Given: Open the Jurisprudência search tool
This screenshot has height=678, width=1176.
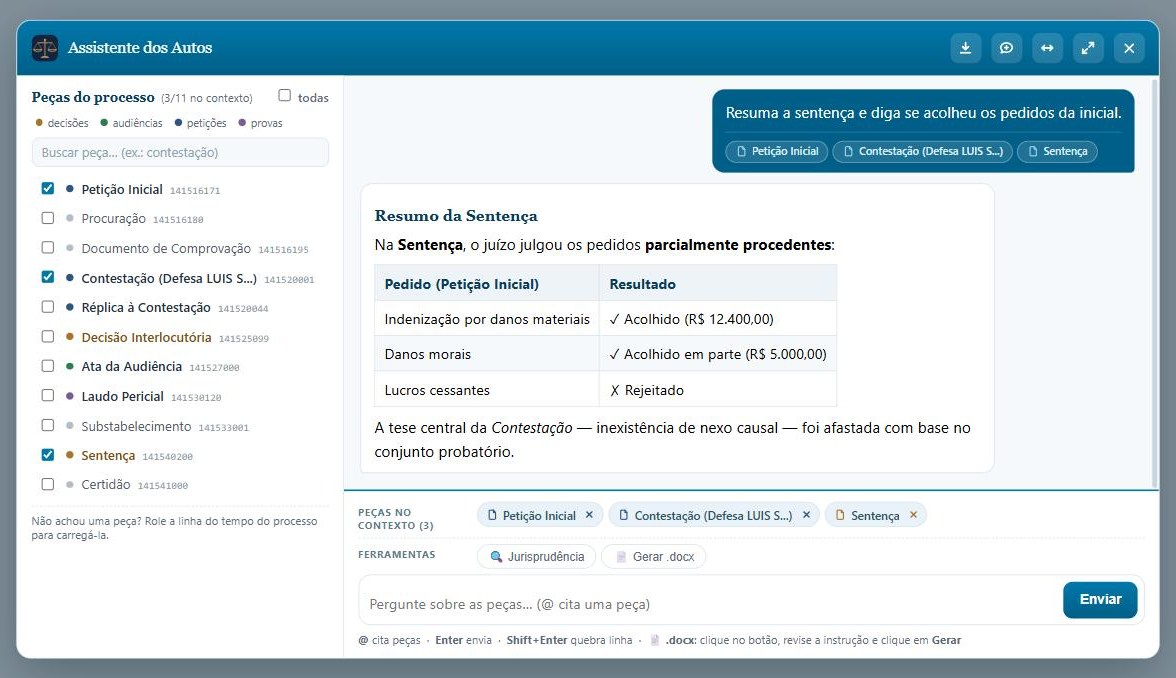Looking at the screenshot, I should [x=536, y=556].
